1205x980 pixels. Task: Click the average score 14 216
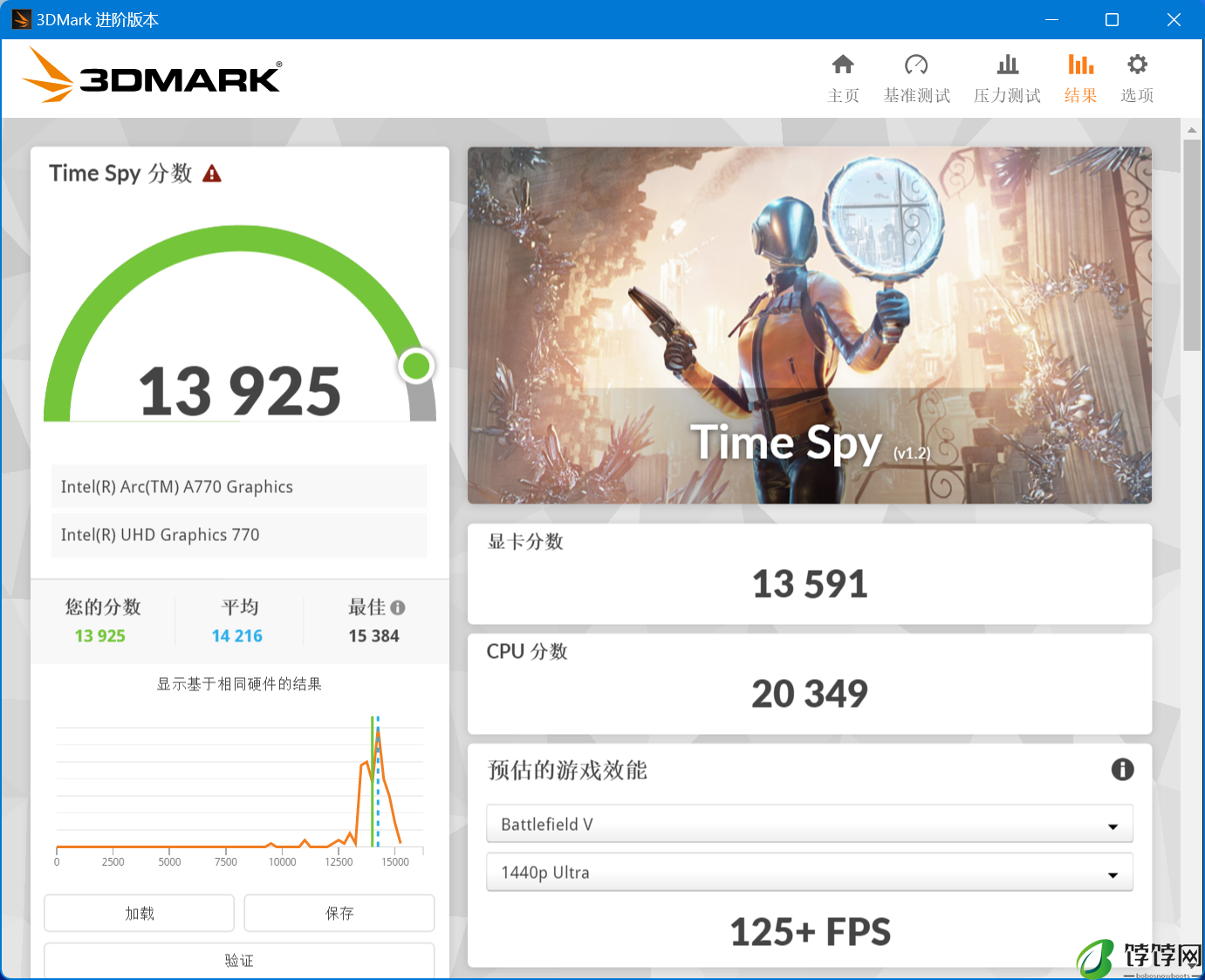[x=237, y=636]
